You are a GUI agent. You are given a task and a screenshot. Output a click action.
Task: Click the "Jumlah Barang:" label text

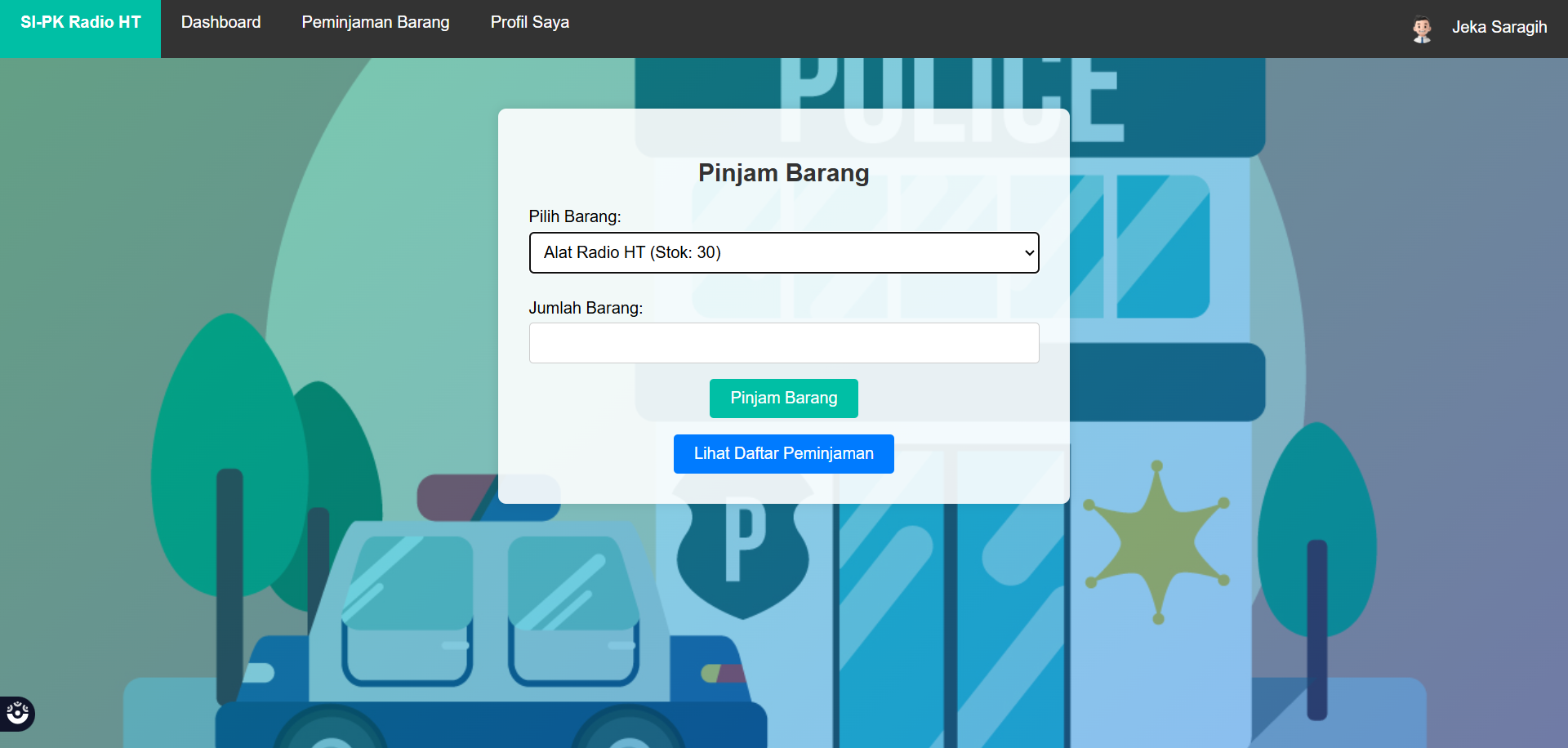586,308
